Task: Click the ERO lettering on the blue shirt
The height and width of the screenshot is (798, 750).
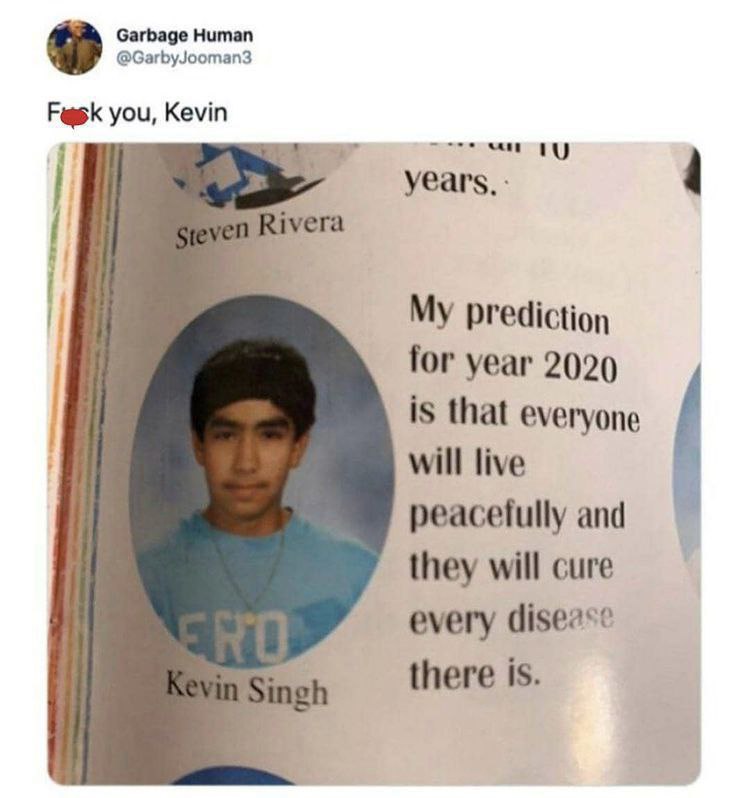Action: coord(233,638)
